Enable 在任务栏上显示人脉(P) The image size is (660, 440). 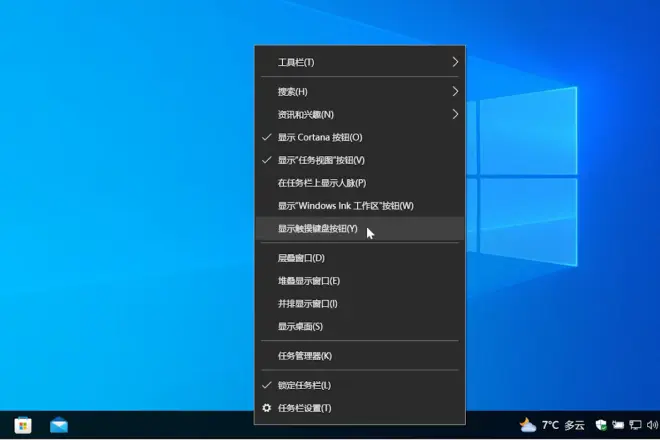point(360,183)
